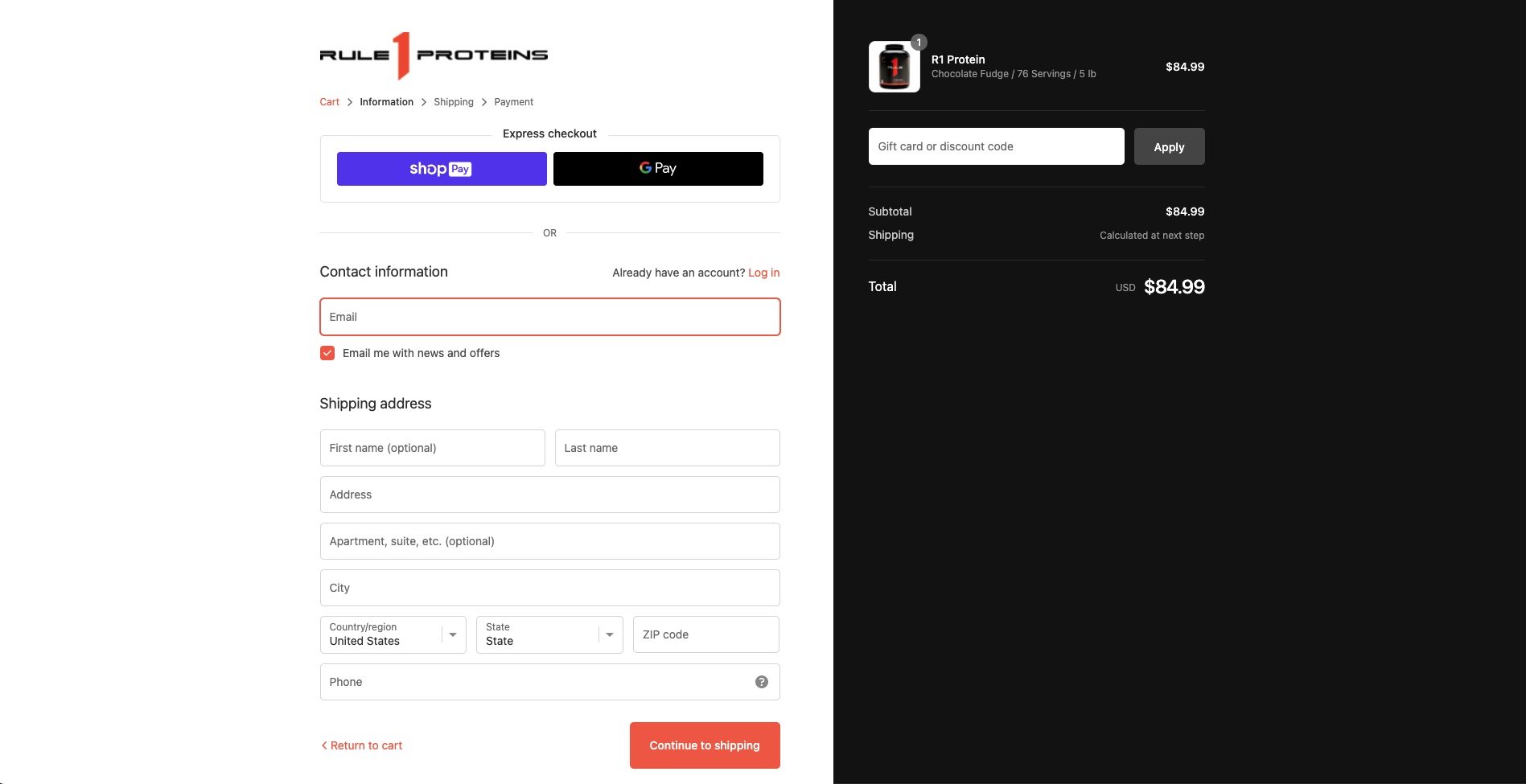
Task: Focus the ZIP code field
Action: (x=706, y=634)
